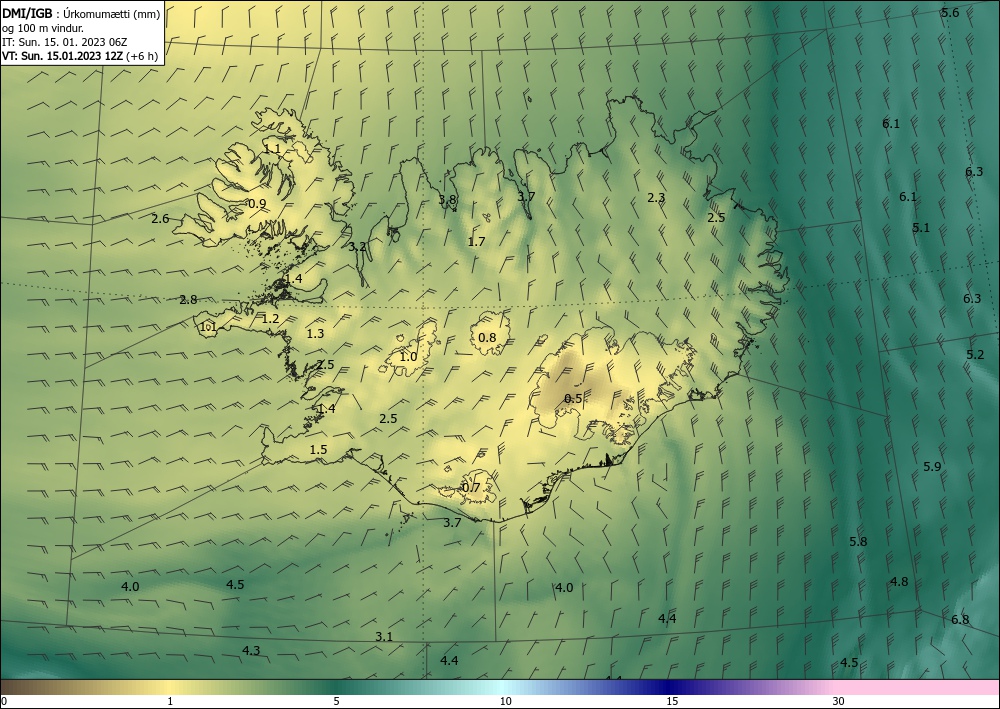Screen dimensions: 1000x709
Task: Click the 2.3 value label
Action: 656,198
